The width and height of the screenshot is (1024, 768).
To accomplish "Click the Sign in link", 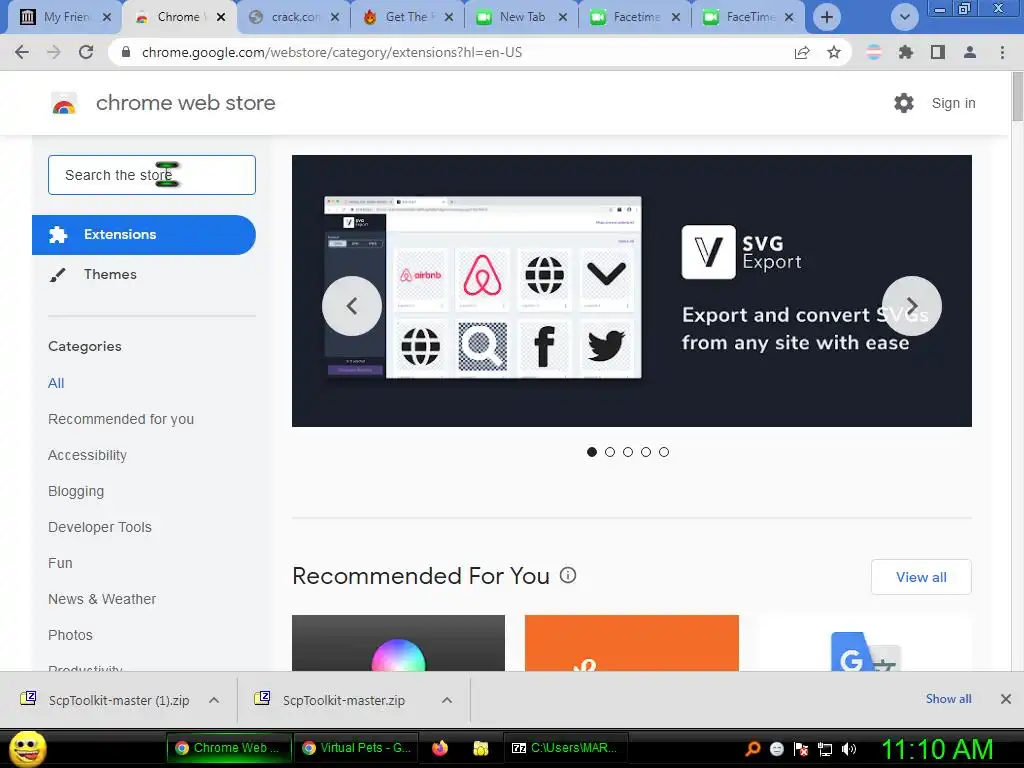I will pyautogui.click(x=953, y=103).
